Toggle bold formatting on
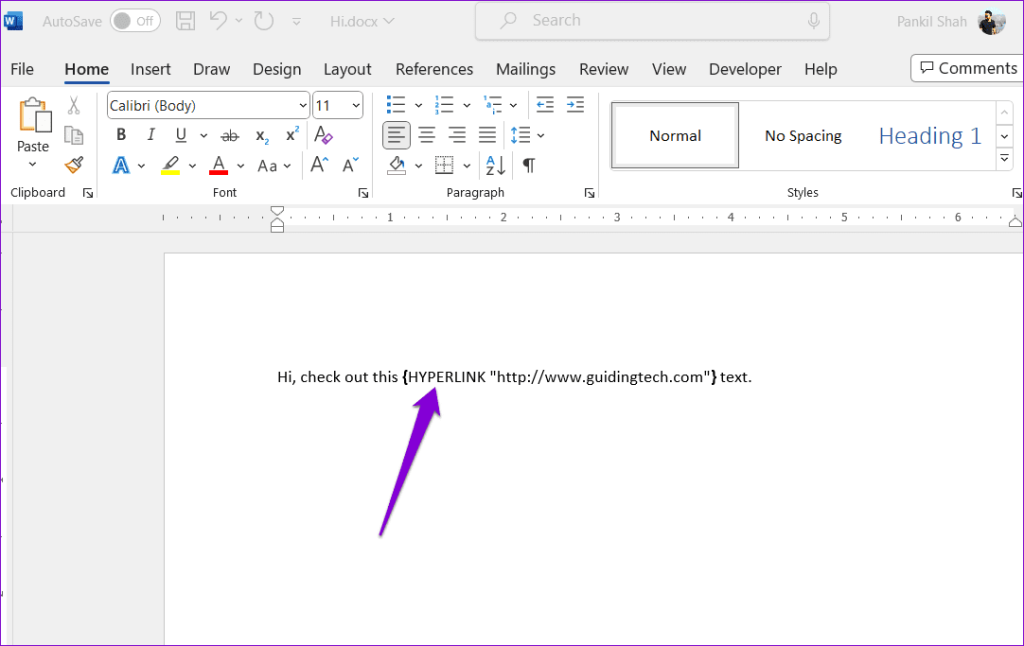This screenshot has width=1024, height=646. click(120, 134)
